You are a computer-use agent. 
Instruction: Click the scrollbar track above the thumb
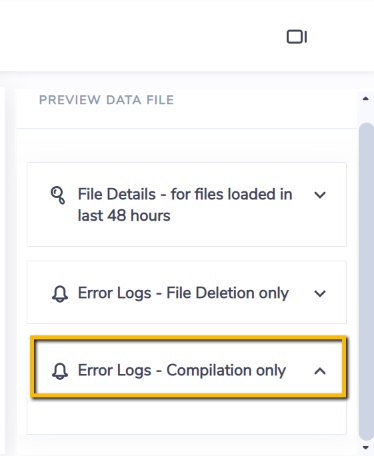(x=366, y=113)
